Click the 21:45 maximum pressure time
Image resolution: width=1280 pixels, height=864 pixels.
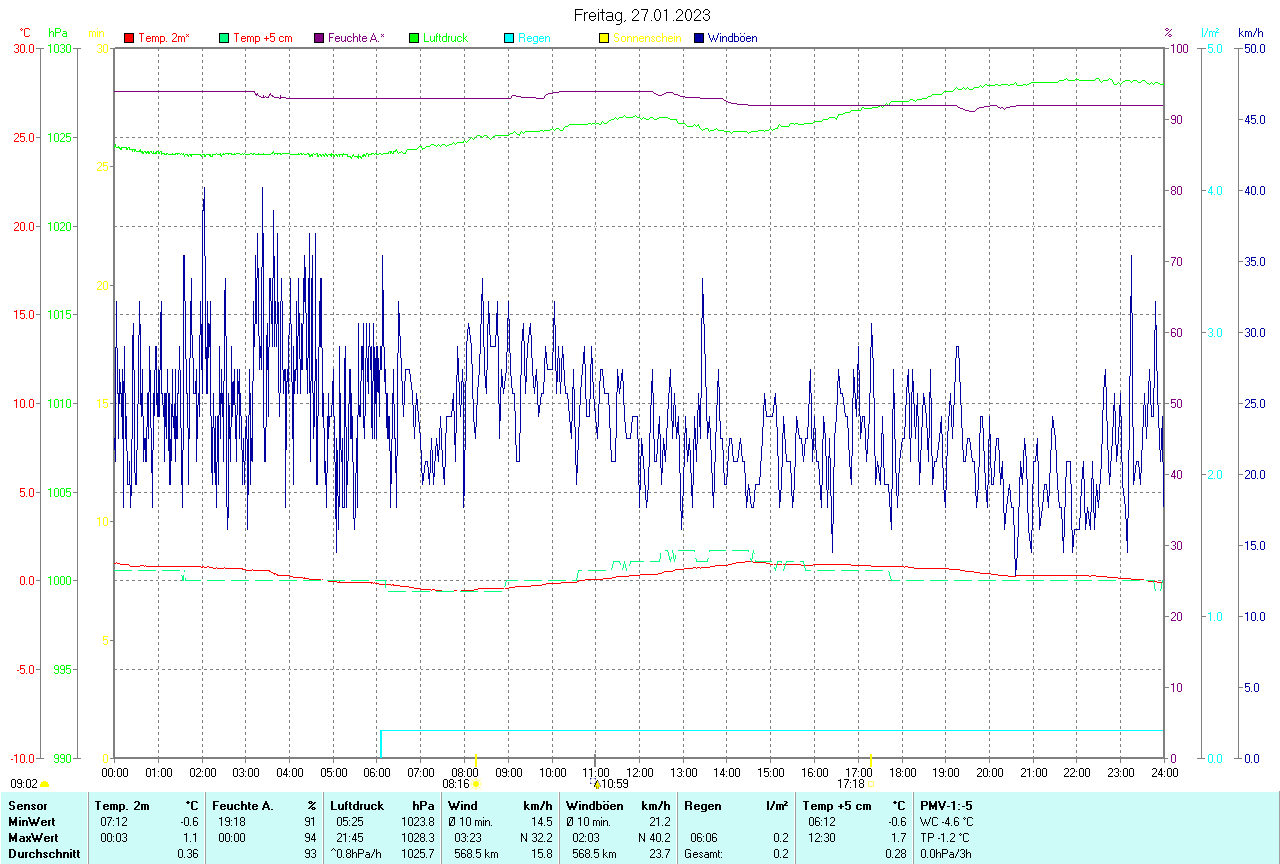click(350, 838)
